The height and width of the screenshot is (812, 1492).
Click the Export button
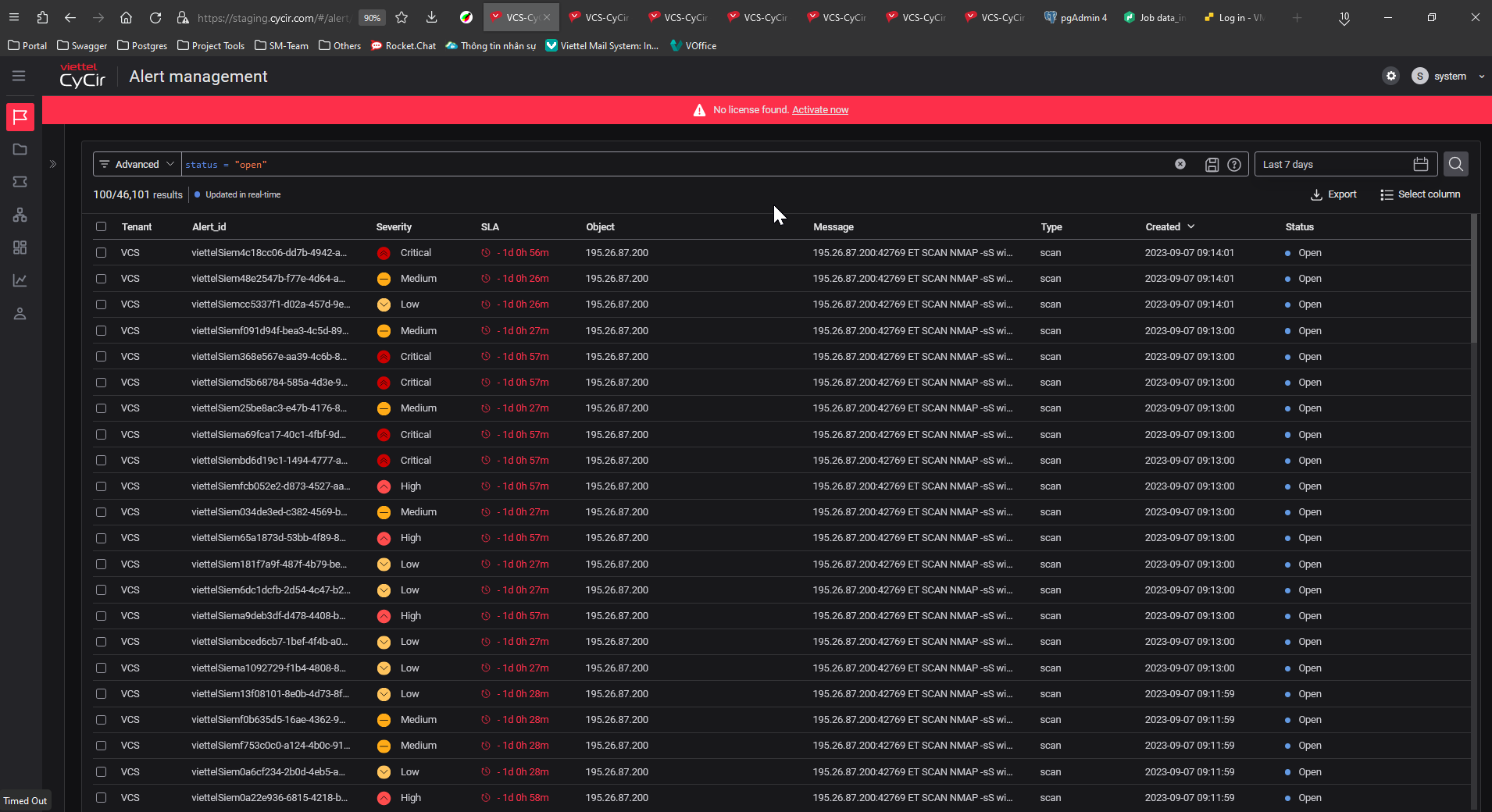pyautogui.click(x=1333, y=194)
